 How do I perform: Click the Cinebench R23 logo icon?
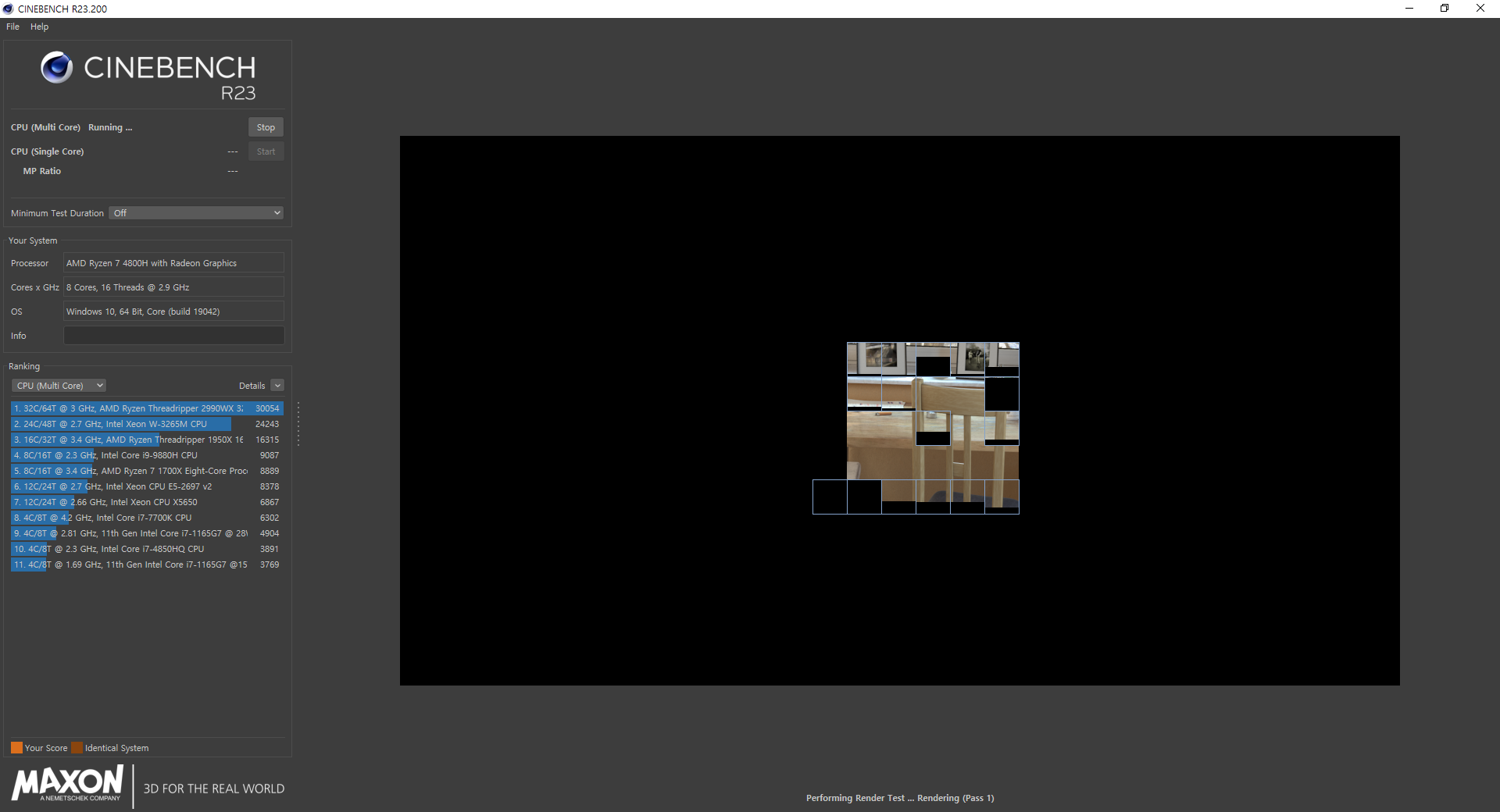[x=56, y=67]
